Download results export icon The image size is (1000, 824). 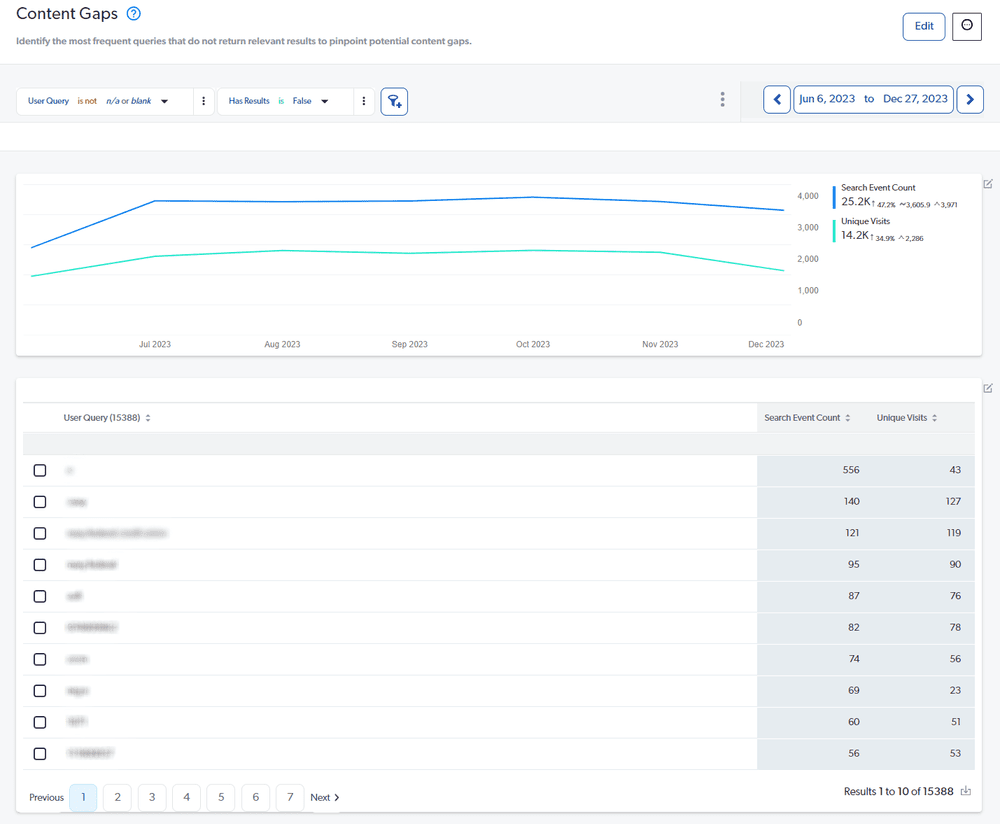tap(966, 791)
